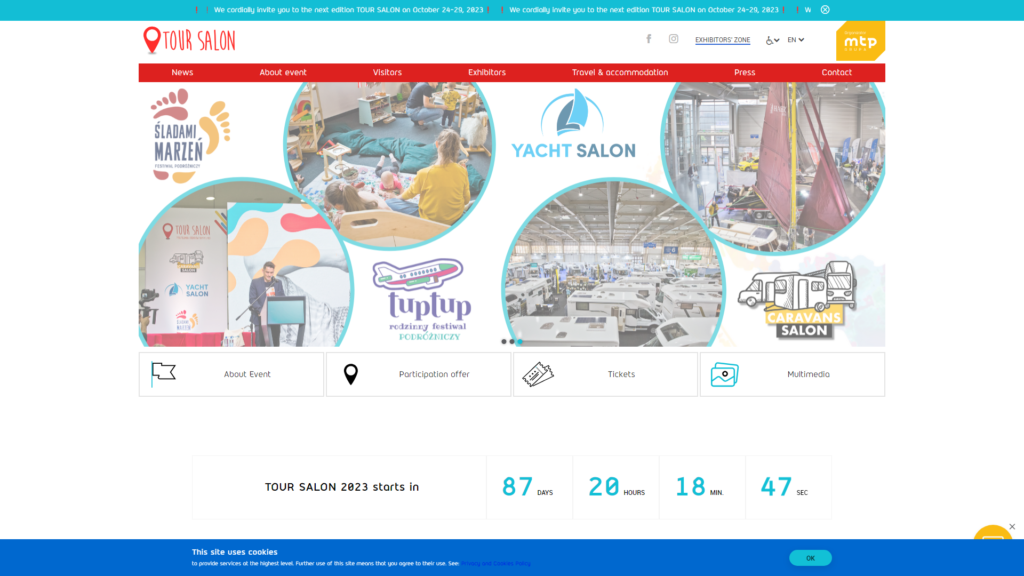Open the Press menu

(744, 72)
